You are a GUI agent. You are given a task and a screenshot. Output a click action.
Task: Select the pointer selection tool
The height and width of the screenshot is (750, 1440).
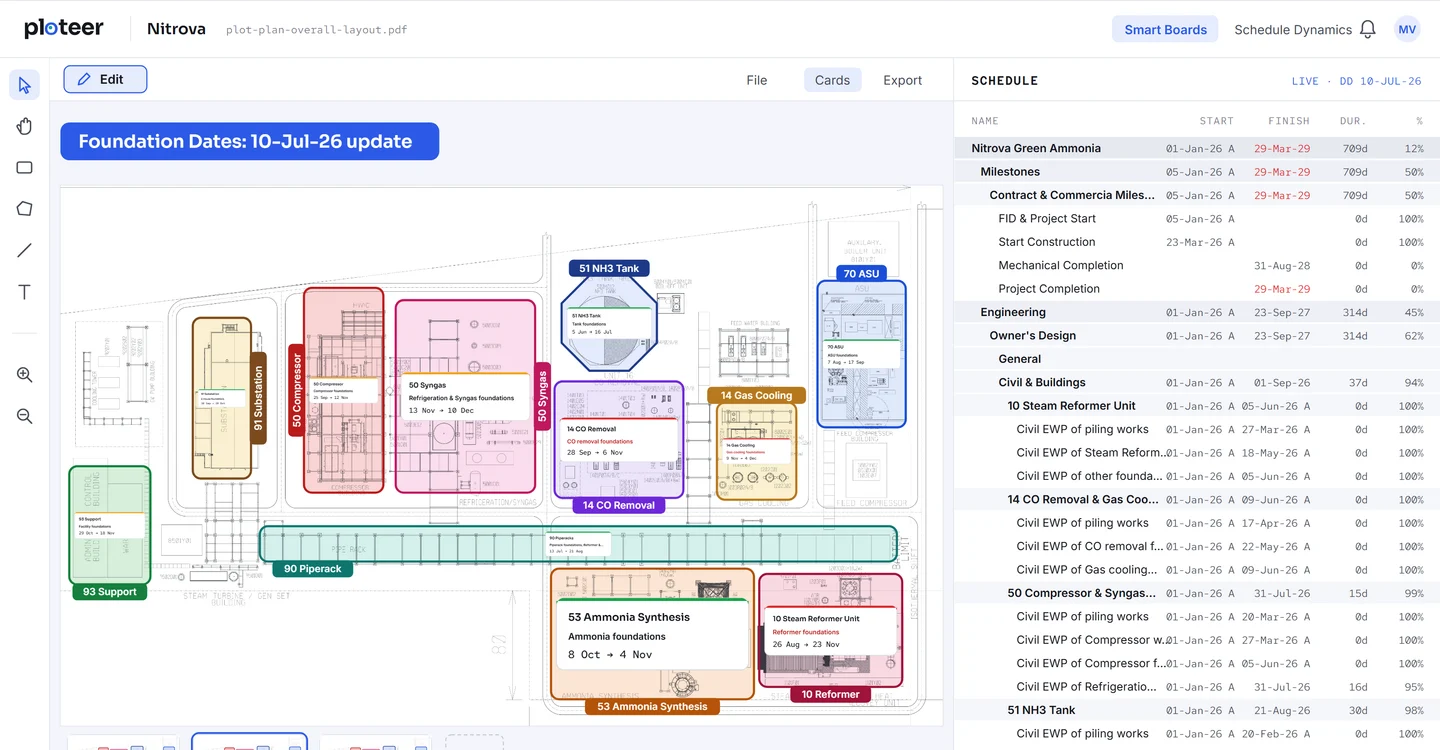(25, 85)
